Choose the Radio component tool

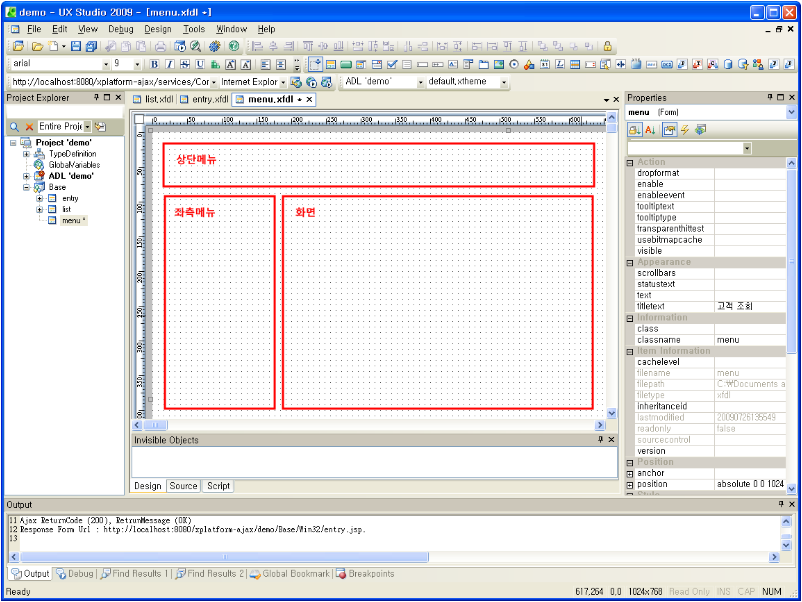point(514,64)
